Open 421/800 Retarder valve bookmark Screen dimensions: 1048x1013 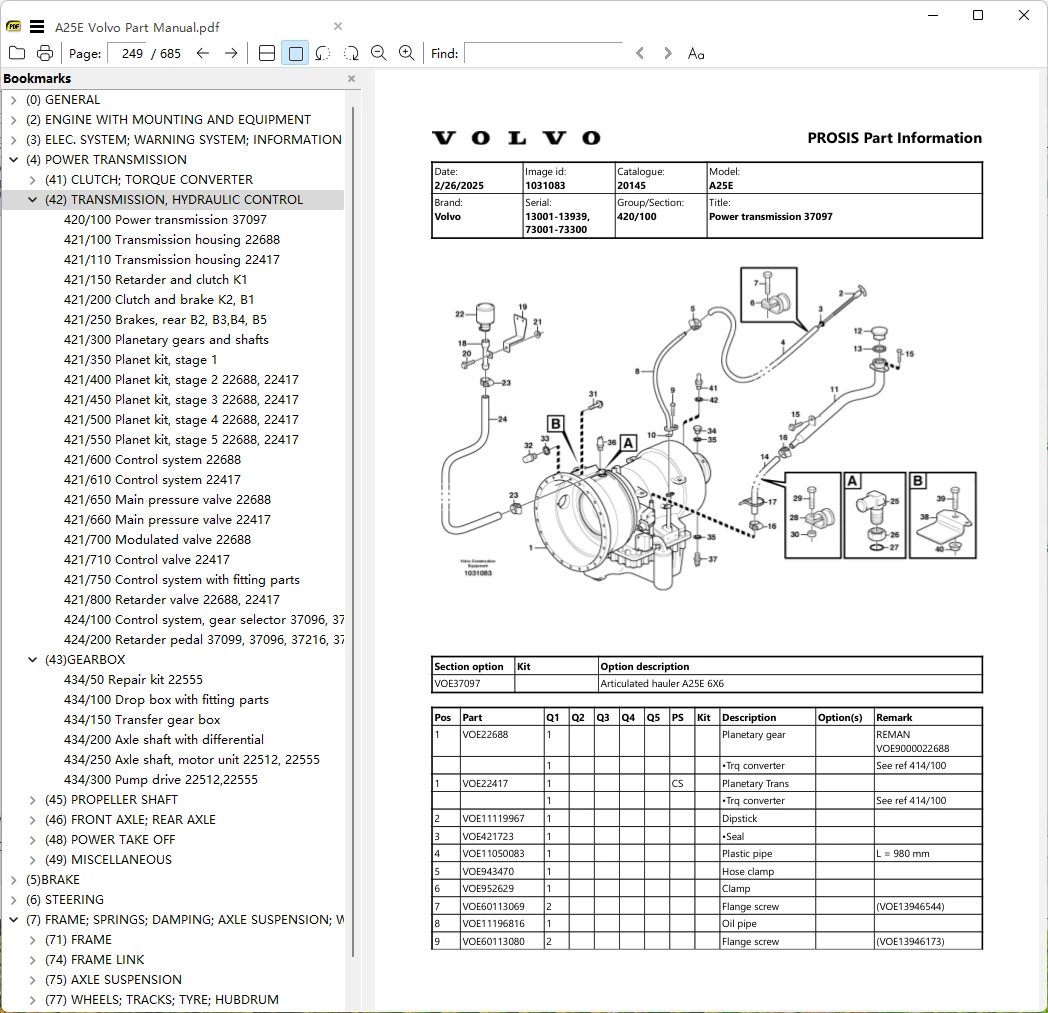172,600
